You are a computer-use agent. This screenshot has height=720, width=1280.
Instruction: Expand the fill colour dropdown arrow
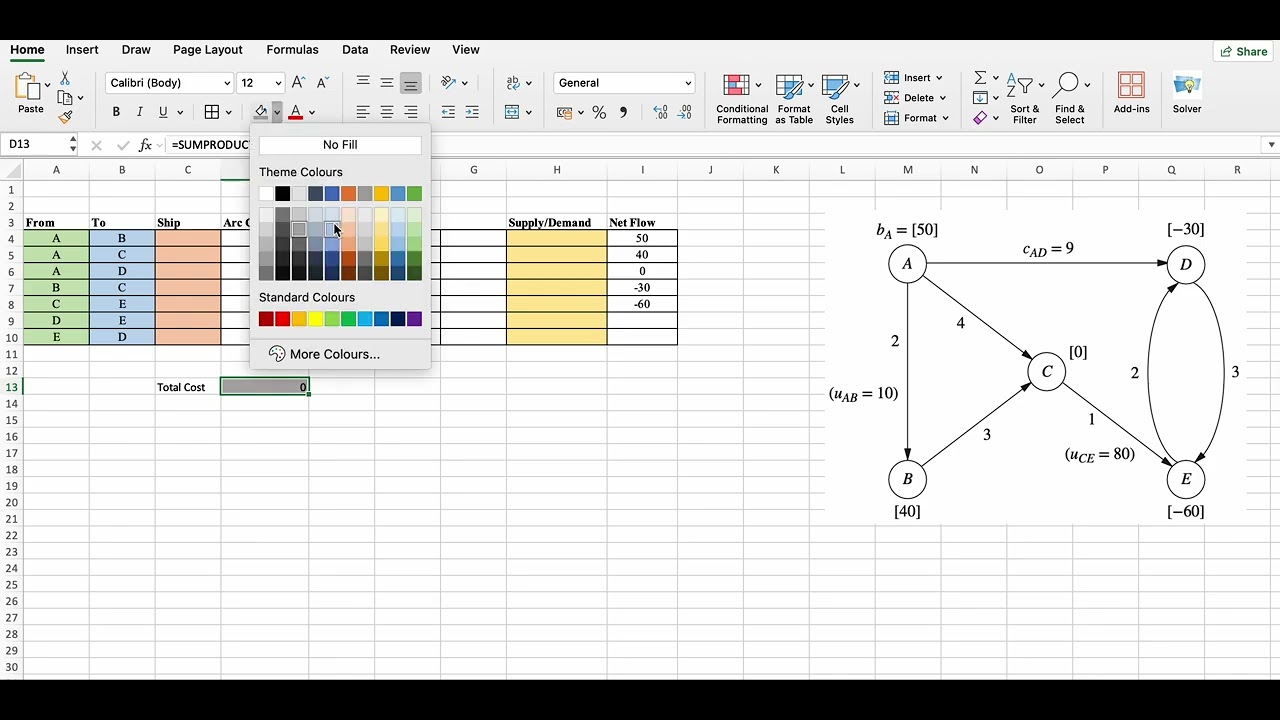coord(277,112)
